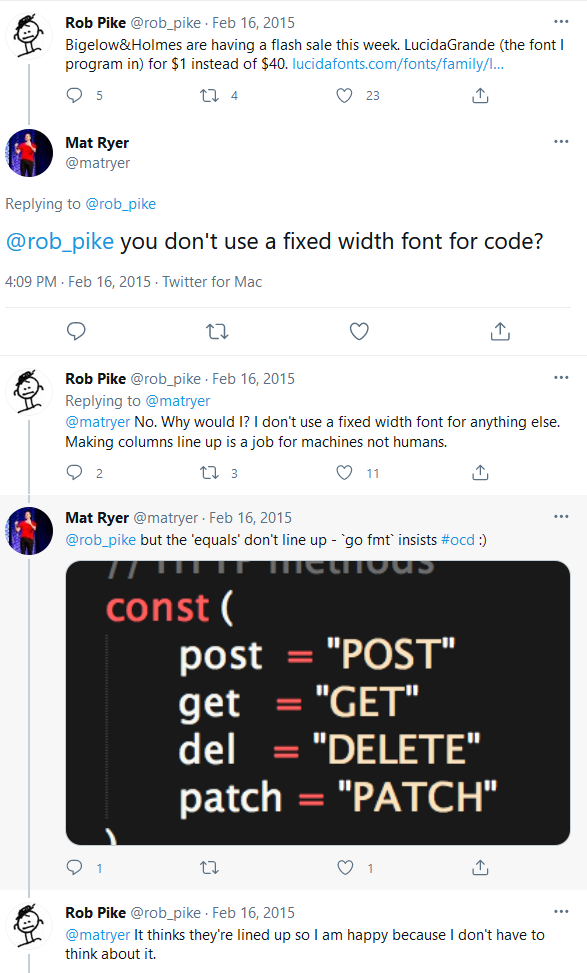
Task: Like the tweet with 23 likes
Action: (344, 96)
